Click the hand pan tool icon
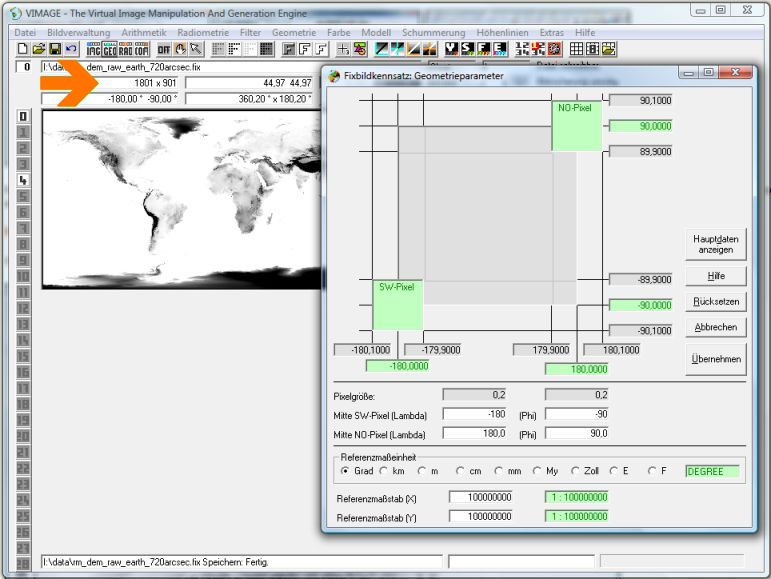 point(181,48)
